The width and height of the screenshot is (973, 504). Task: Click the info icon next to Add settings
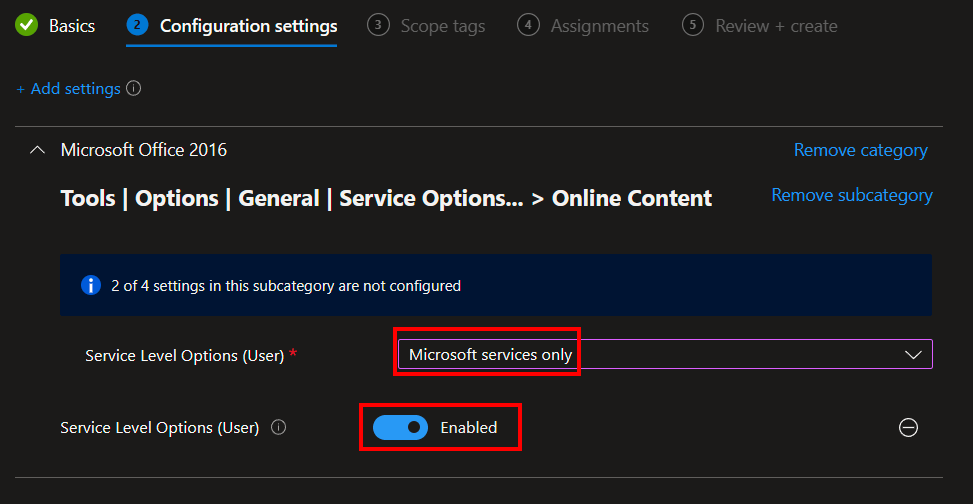click(x=134, y=89)
